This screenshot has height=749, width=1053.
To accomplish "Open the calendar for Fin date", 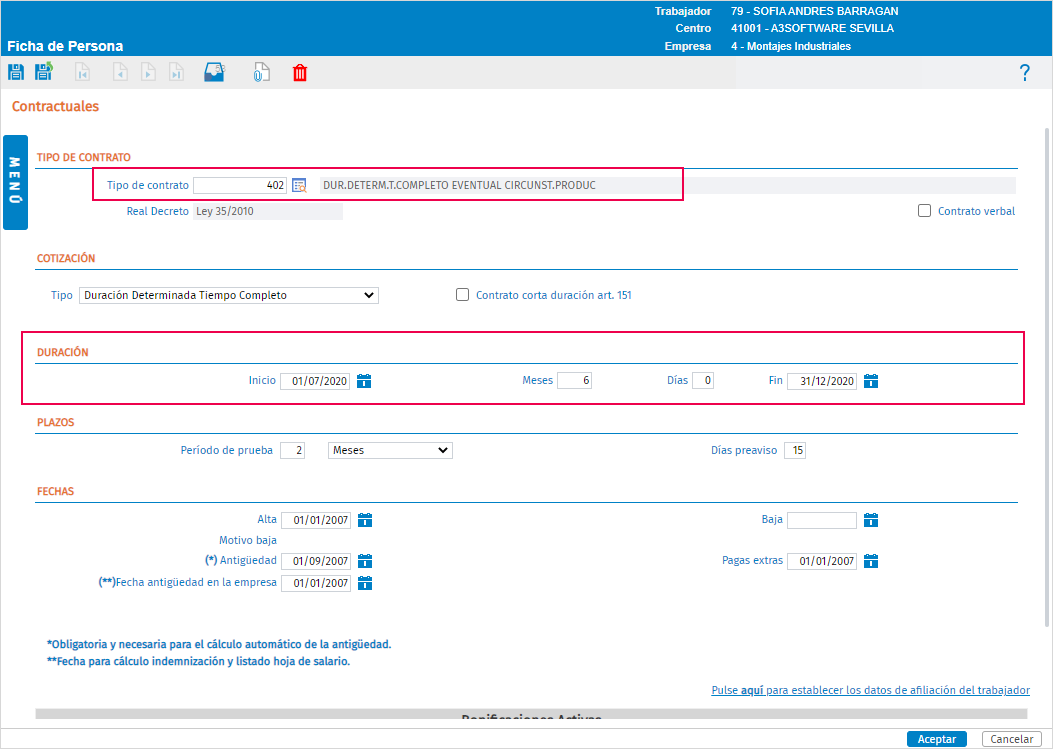I will 871,381.
